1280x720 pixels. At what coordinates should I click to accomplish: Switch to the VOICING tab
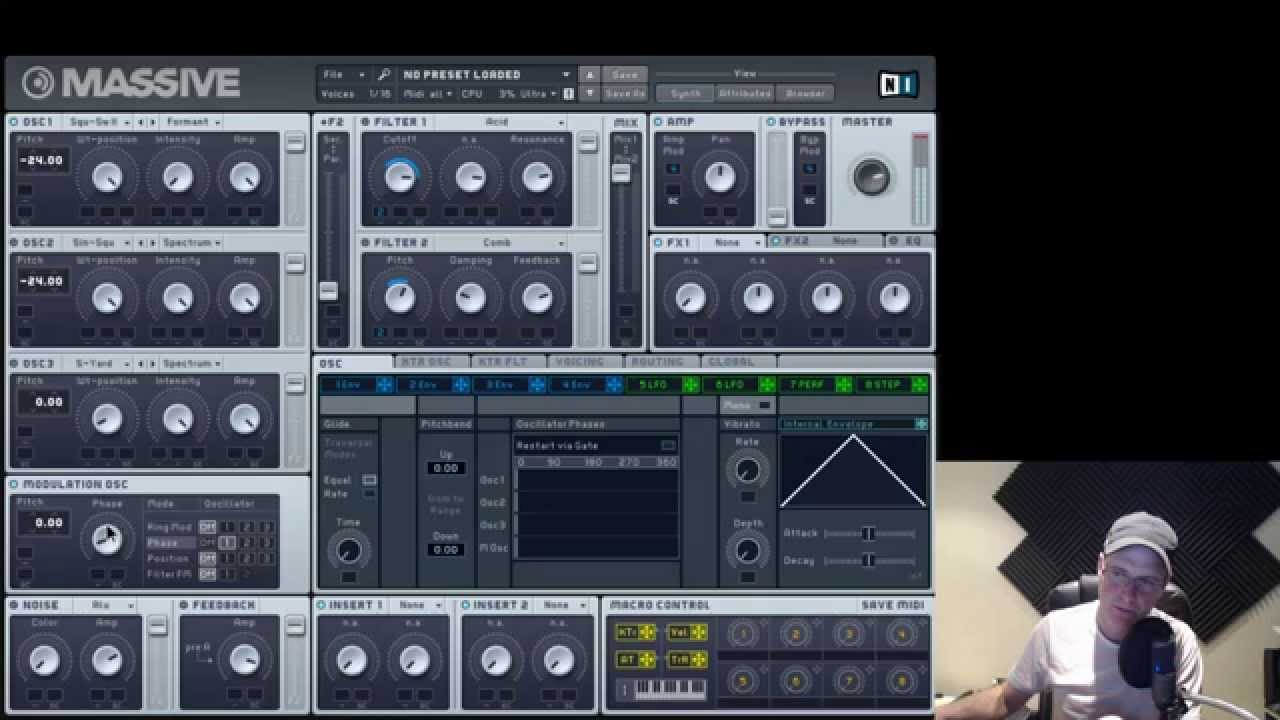(581, 362)
